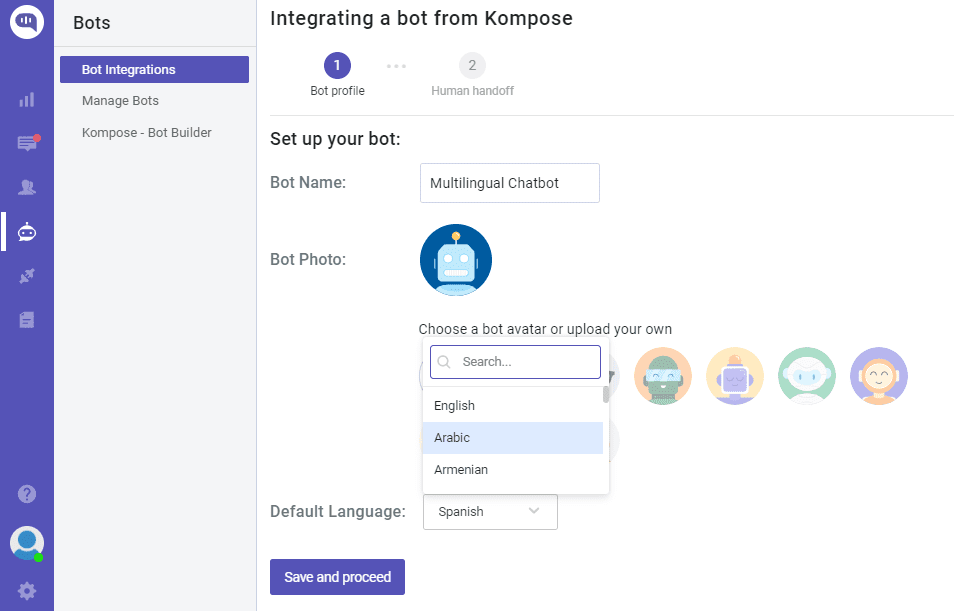Open the Kommunicate logo home icon

(x=27, y=22)
